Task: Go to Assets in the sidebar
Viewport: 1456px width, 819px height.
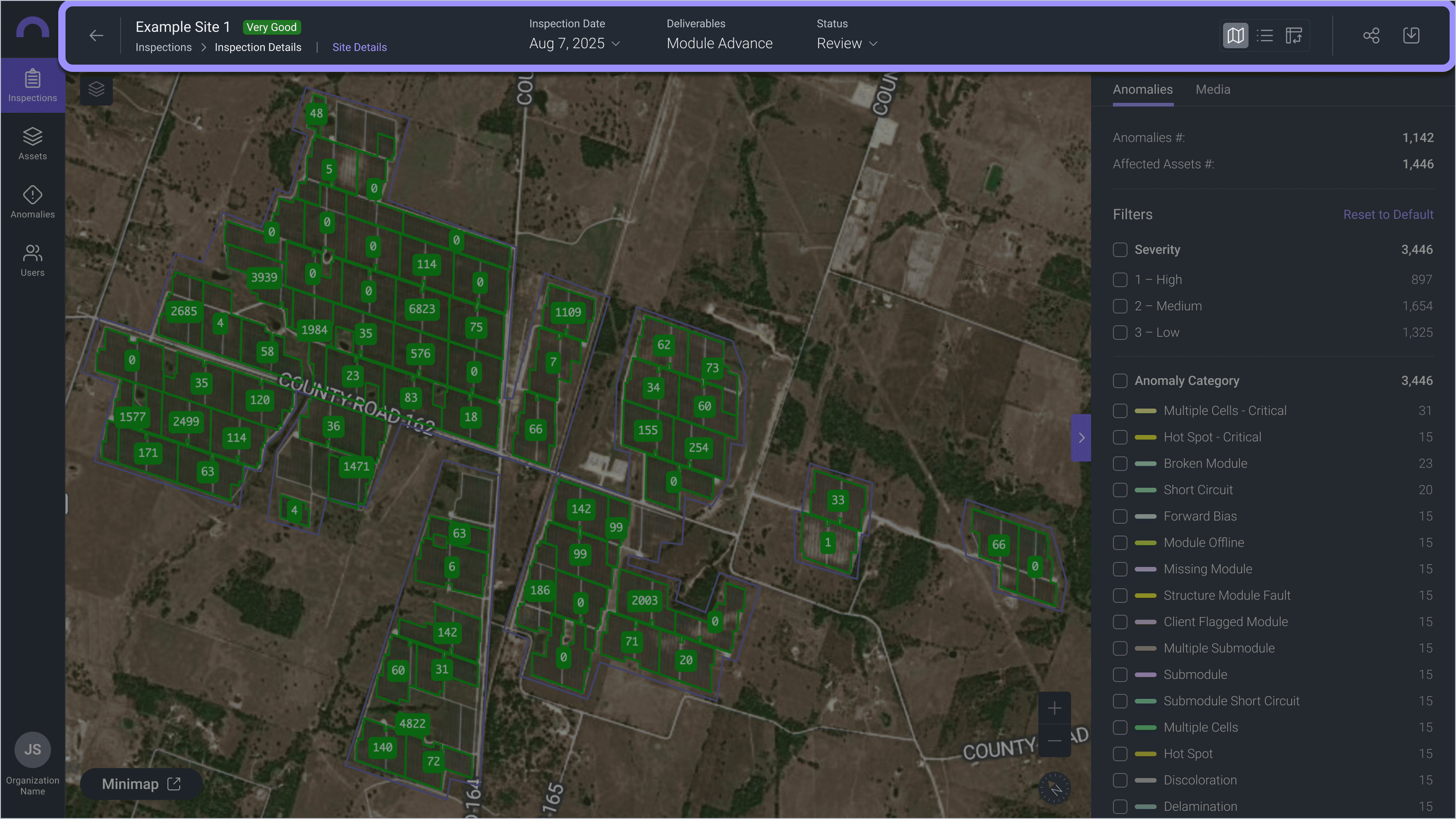Action: click(32, 144)
